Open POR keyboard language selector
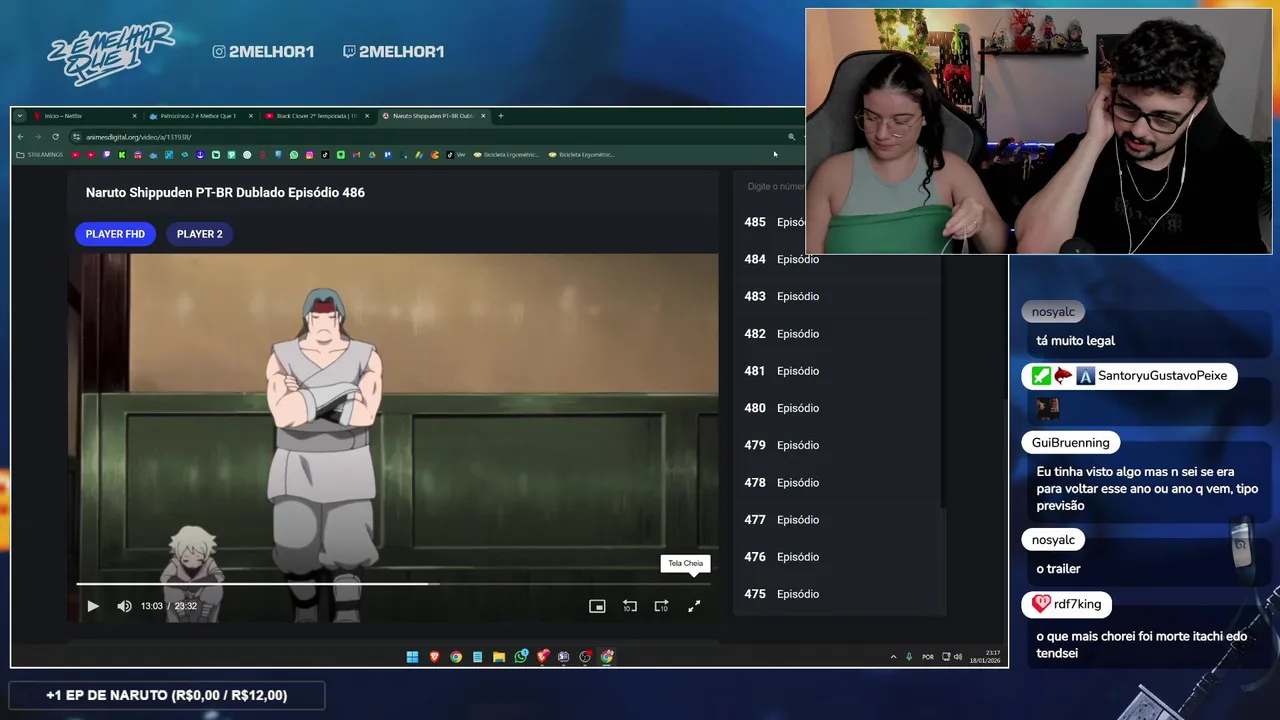Image resolution: width=1280 pixels, height=720 pixels. click(928, 657)
